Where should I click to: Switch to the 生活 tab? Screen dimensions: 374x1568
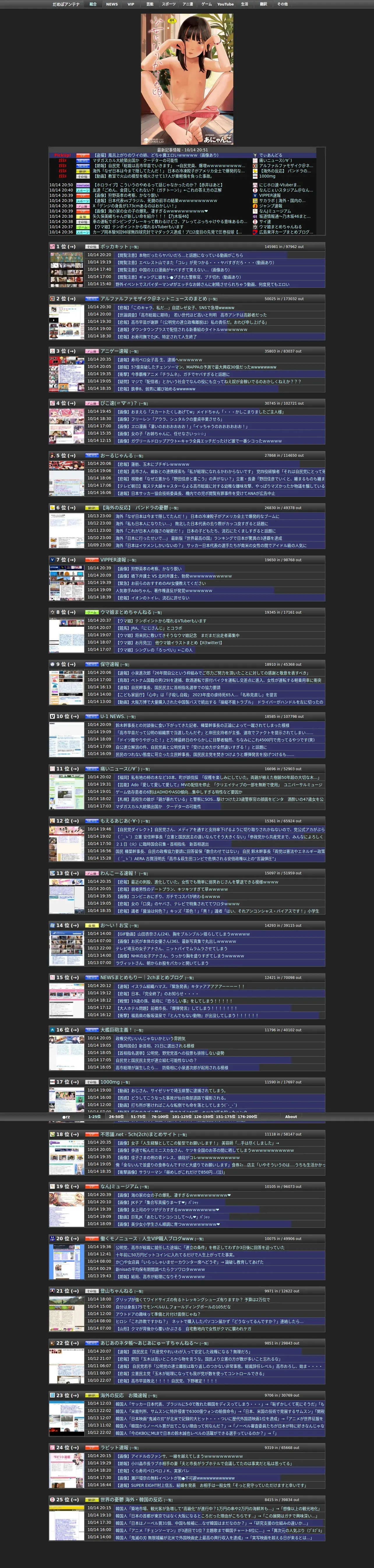244,4
